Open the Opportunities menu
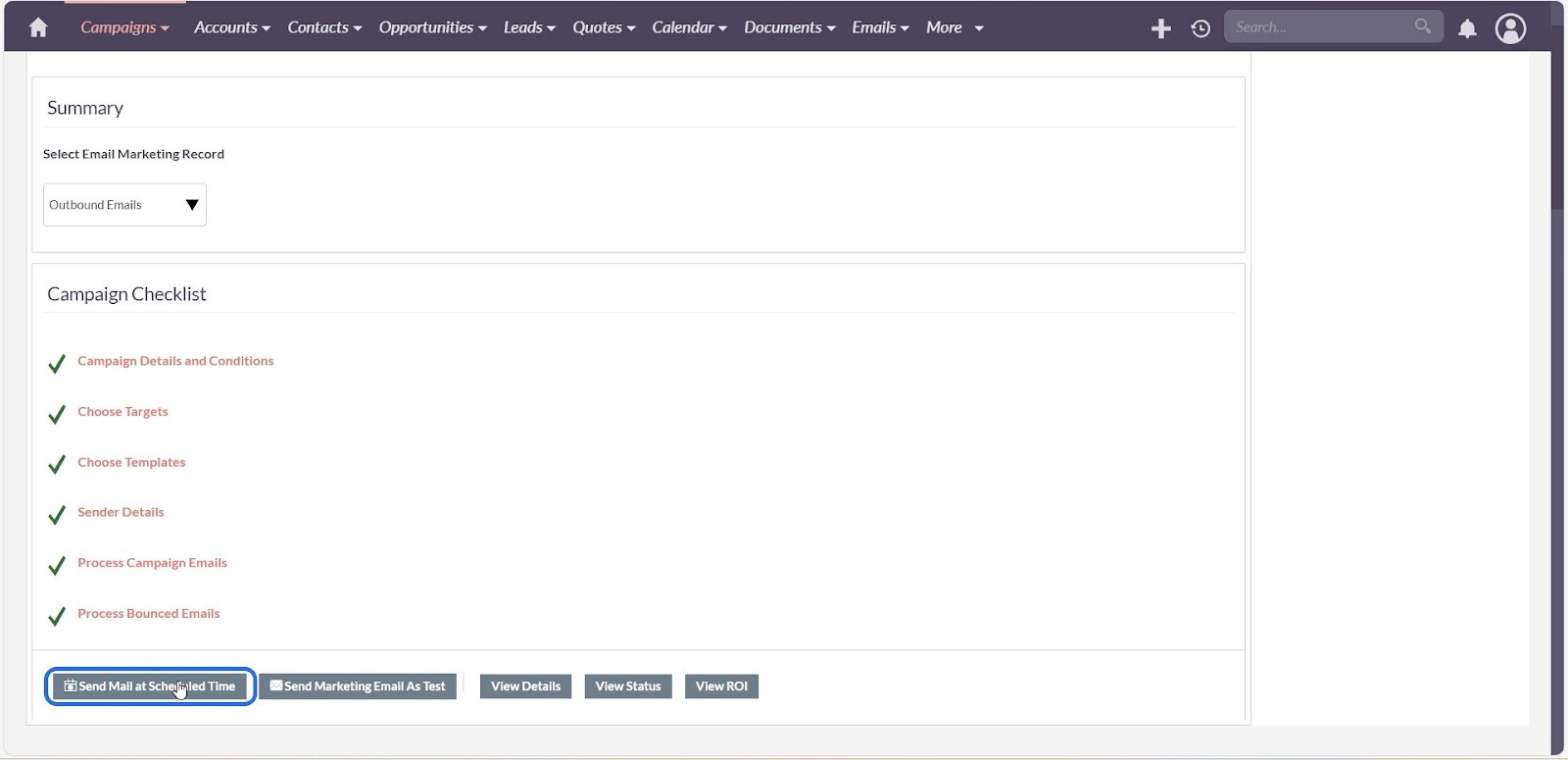The height and width of the screenshot is (760, 1568). 432,27
